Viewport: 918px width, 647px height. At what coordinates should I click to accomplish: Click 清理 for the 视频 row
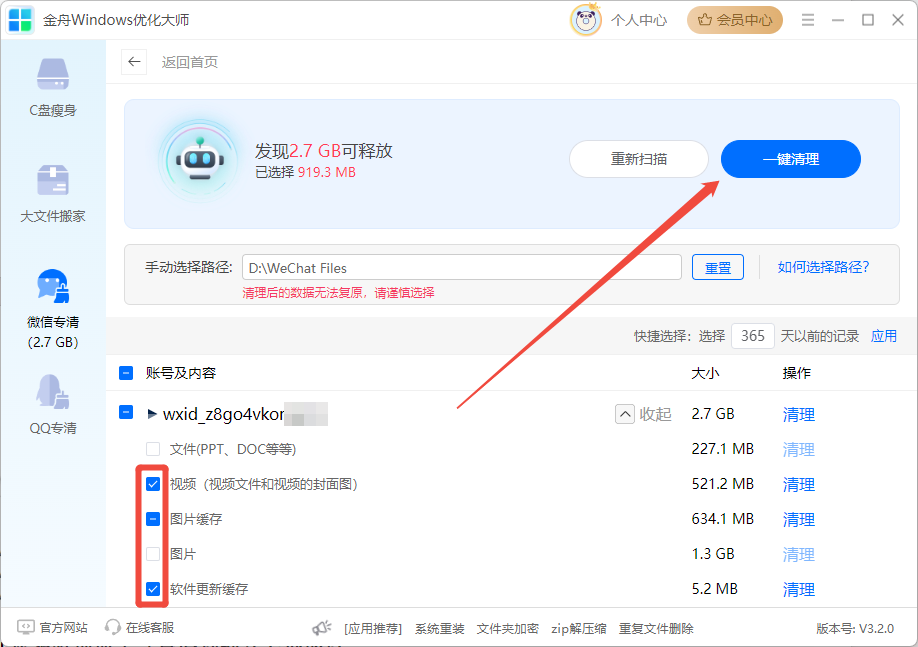pos(799,484)
